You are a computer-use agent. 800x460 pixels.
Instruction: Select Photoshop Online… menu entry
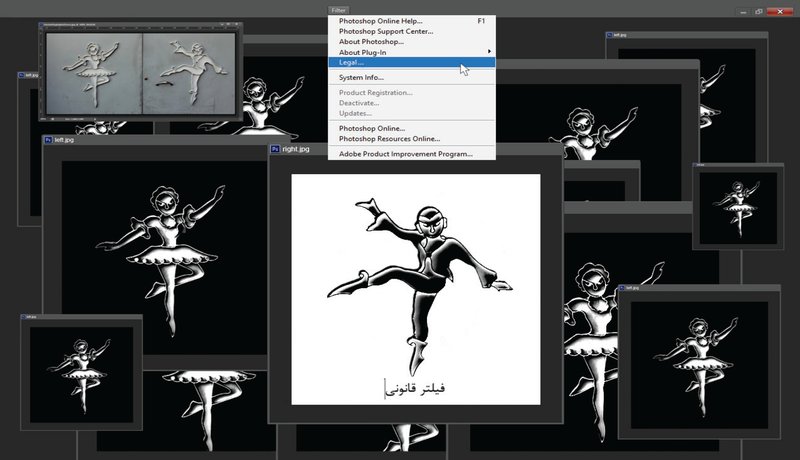point(411,129)
